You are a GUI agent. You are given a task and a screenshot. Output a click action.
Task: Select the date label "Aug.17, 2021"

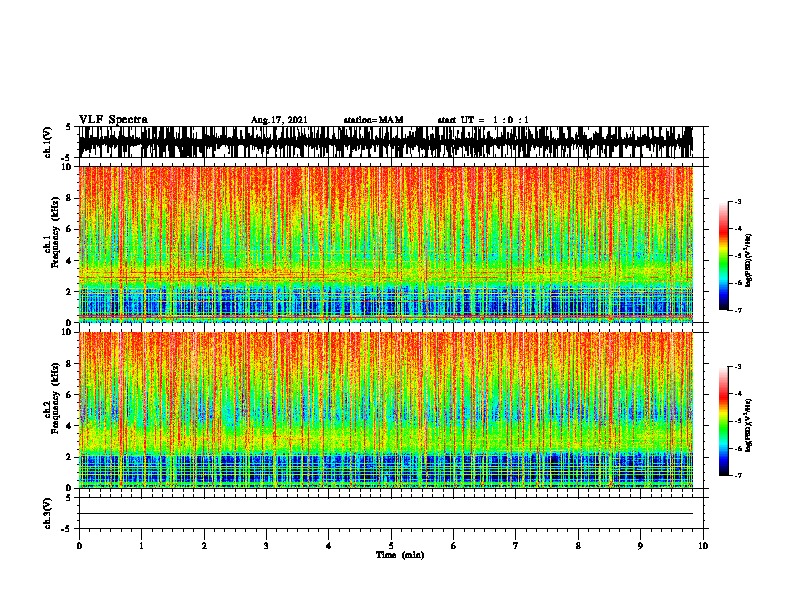[x=279, y=120]
